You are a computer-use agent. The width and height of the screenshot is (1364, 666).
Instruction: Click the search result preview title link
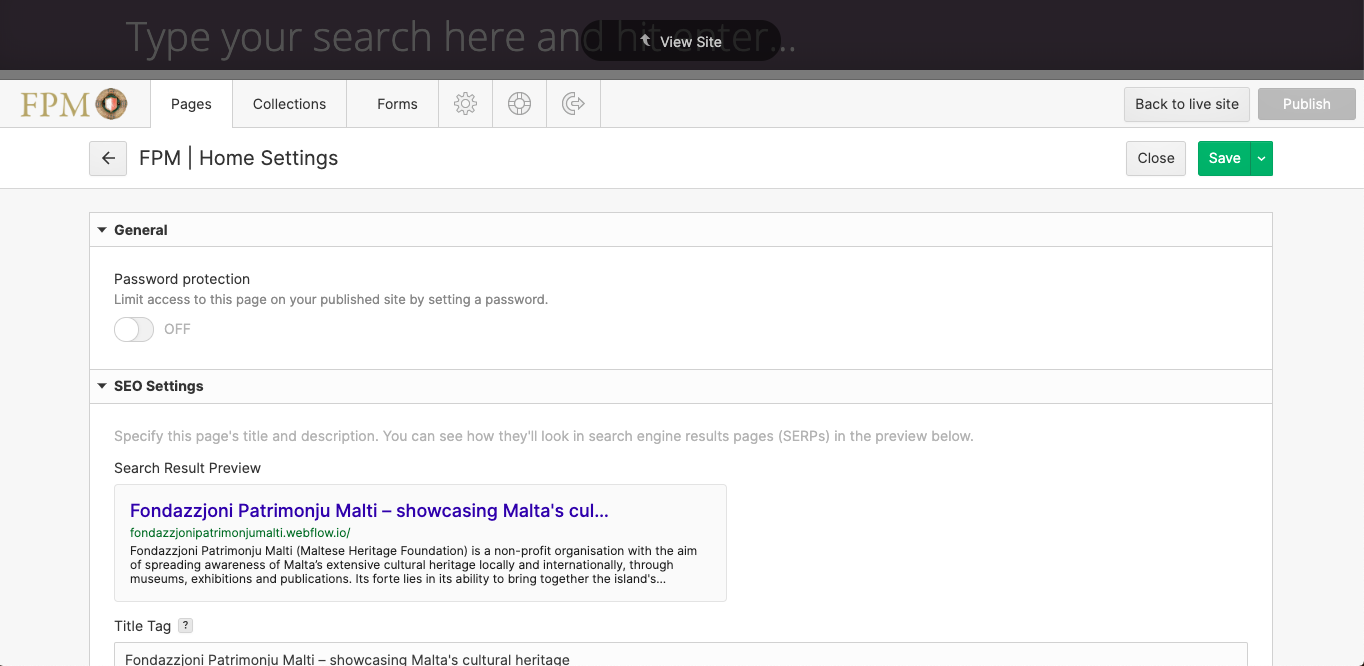click(369, 510)
